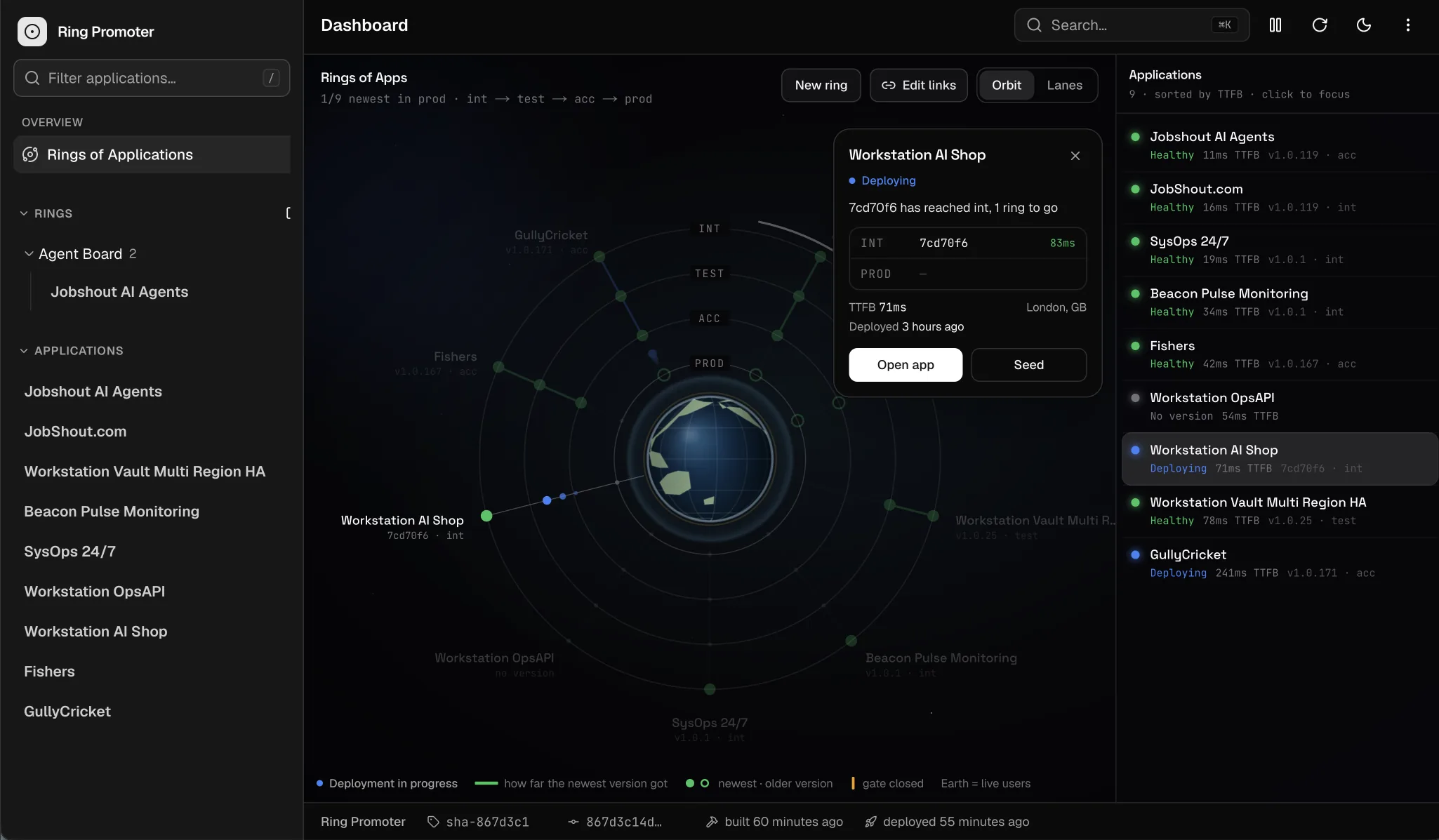The image size is (1439, 840).
Task: Focus GullyCricket row showing 241ms TTFB
Action: (1280, 564)
